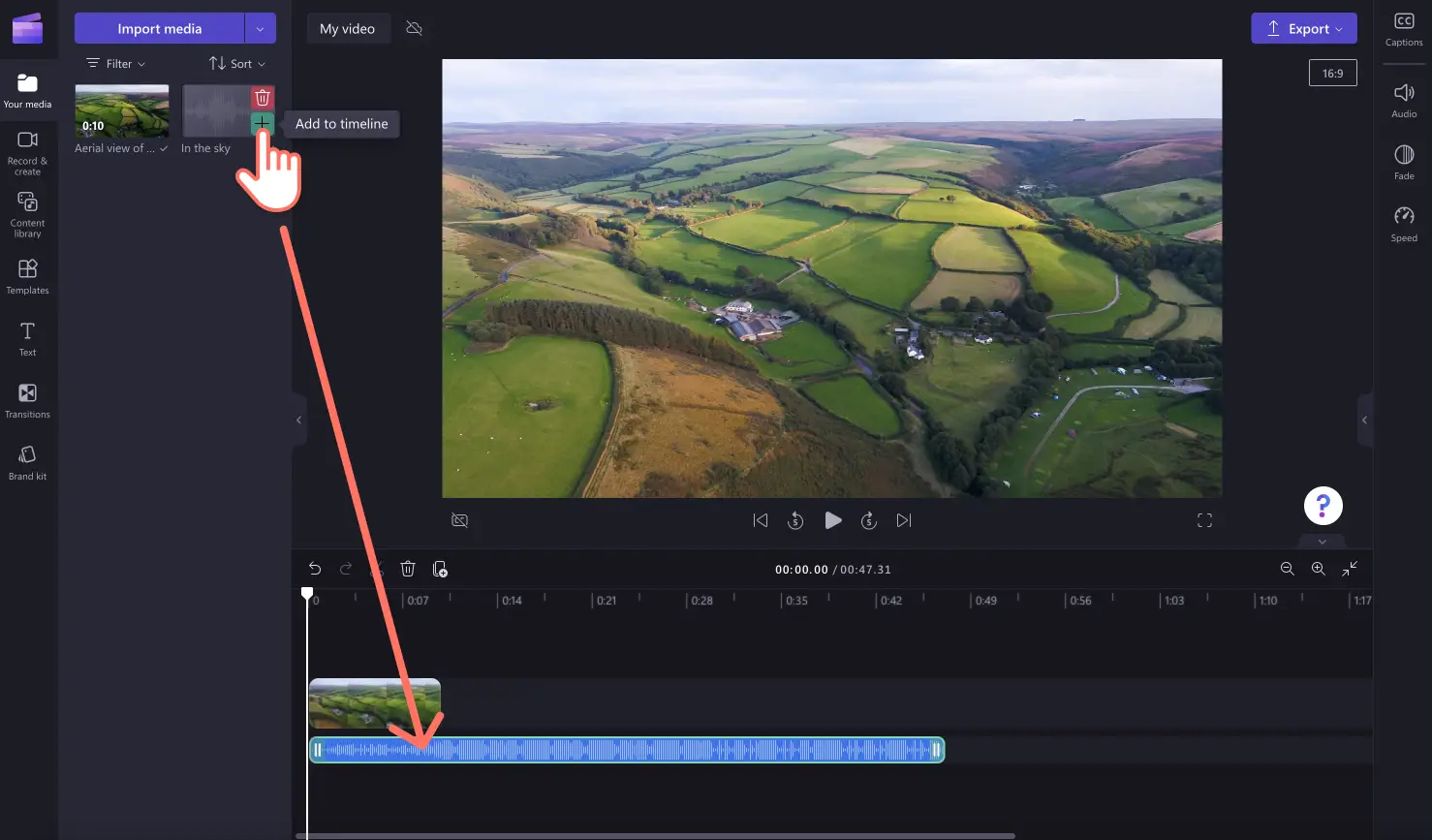Viewport: 1432px width, 840px height.
Task: Skip to the start of video
Action: coord(761,520)
